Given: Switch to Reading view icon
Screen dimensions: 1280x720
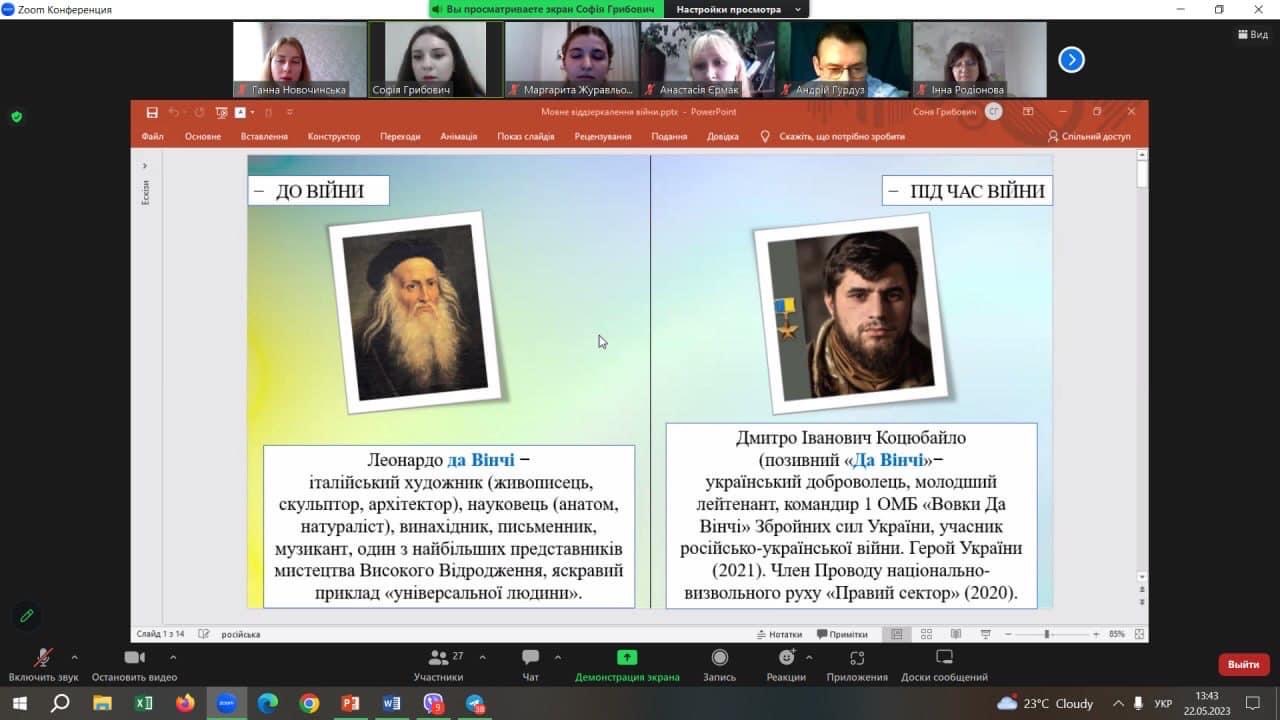Looking at the screenshot, I should point(956,634).
